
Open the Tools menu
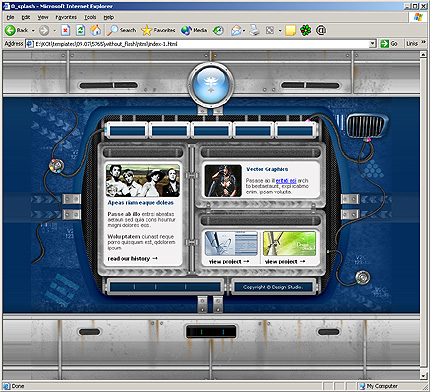pyautogui.click(x=90, y=17)
